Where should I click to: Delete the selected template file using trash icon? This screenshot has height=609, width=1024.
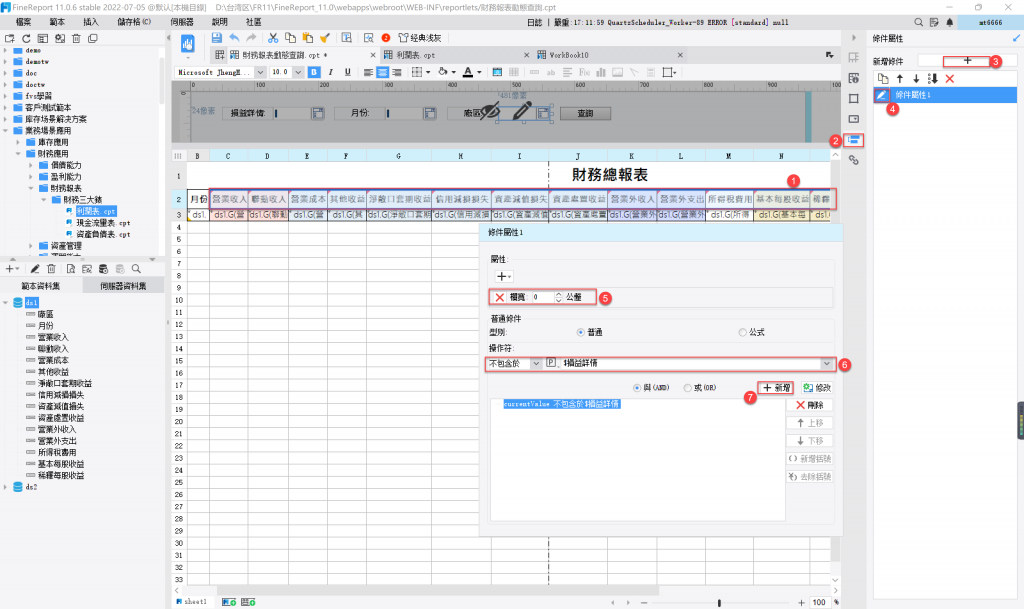(76, 39)
